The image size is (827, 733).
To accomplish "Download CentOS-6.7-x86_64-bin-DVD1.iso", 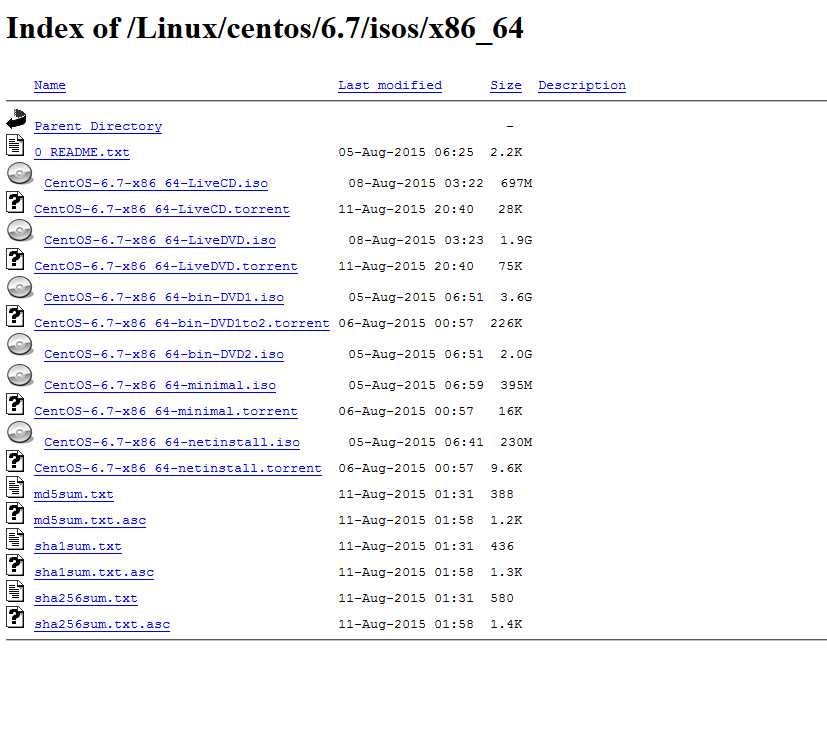I will click(x=164, y=297).
